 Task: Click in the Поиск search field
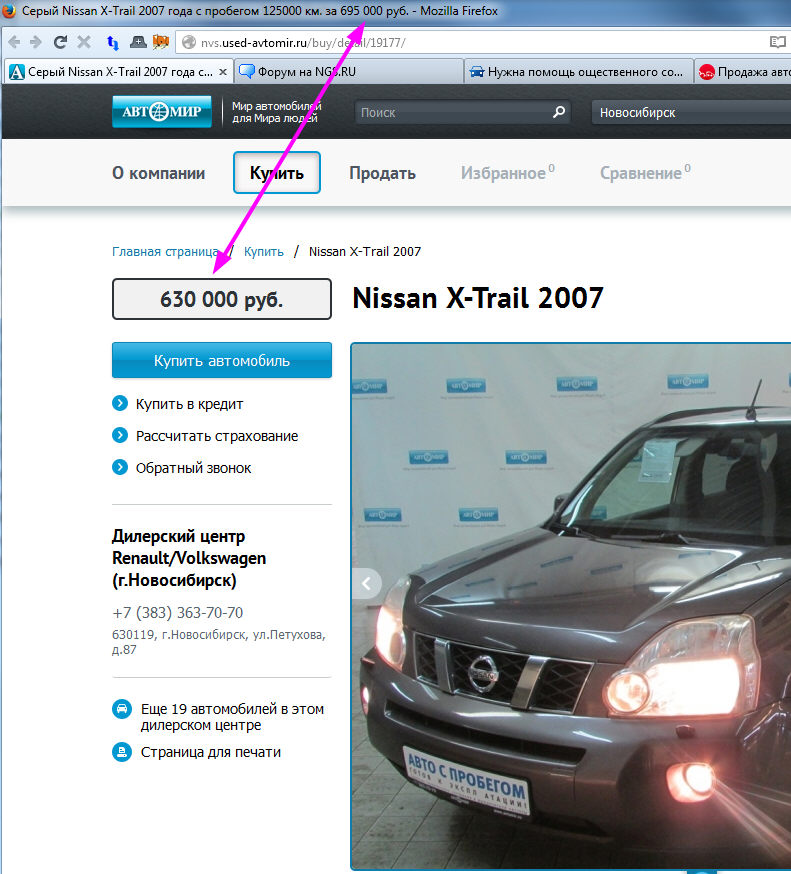click(453, 113)
